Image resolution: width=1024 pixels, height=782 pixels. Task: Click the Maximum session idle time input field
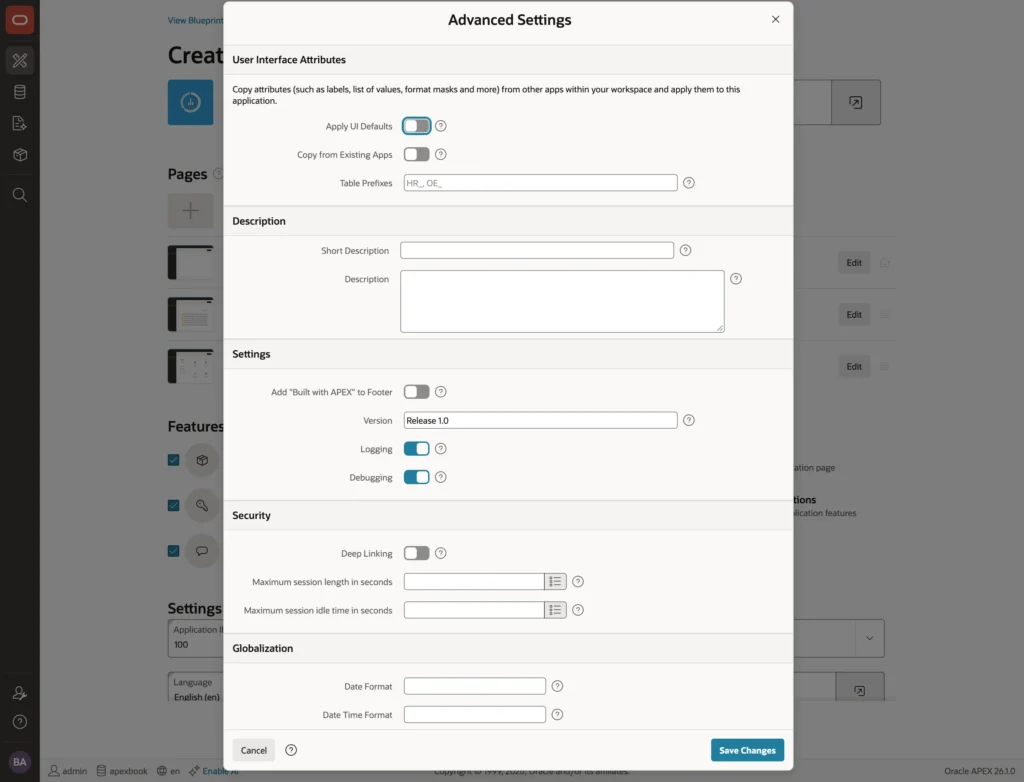click(x=474, y=610)
